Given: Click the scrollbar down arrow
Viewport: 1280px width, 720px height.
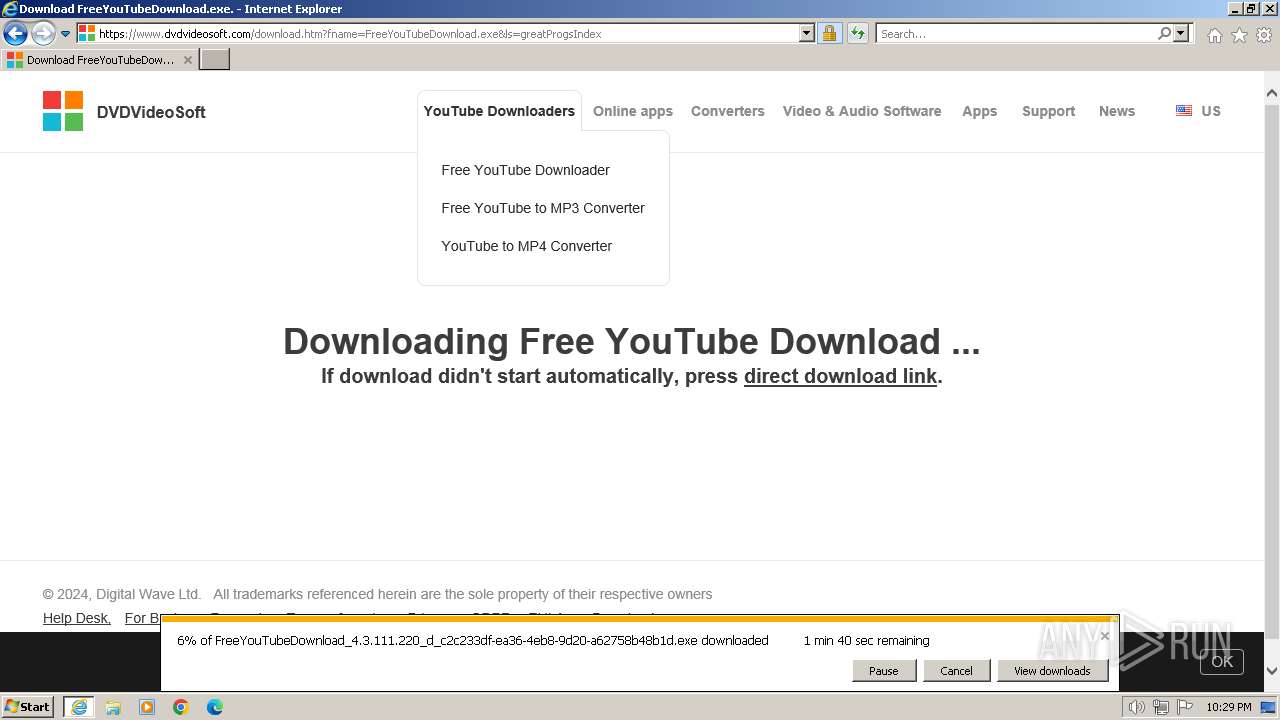Looking at the screenshot, I should pos(1272,671).
